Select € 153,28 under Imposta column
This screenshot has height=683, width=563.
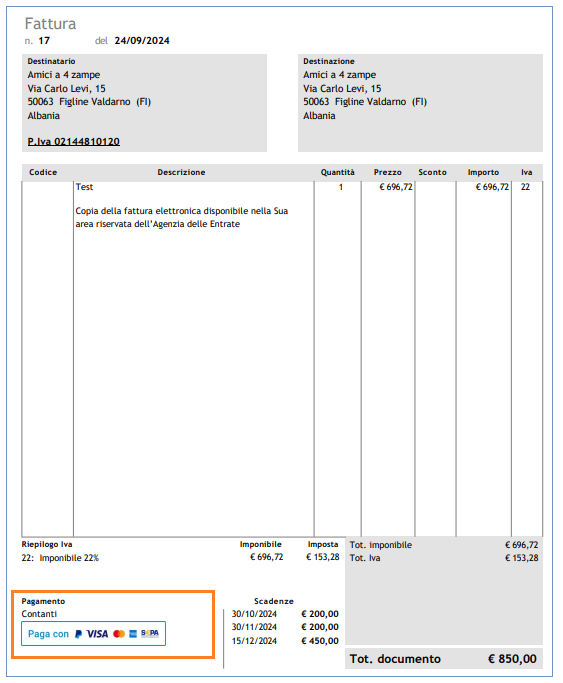point(323,557)
